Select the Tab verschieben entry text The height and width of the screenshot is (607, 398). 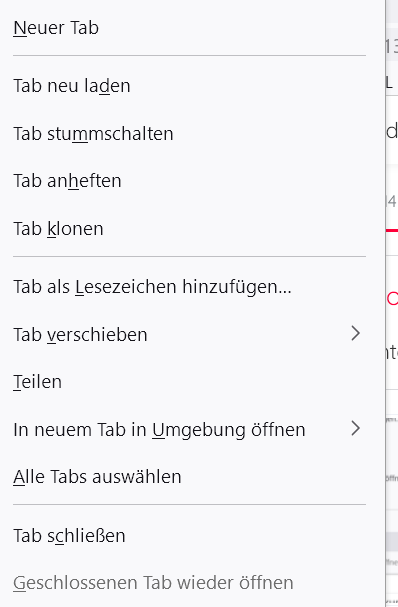click(x=80, y=334)
